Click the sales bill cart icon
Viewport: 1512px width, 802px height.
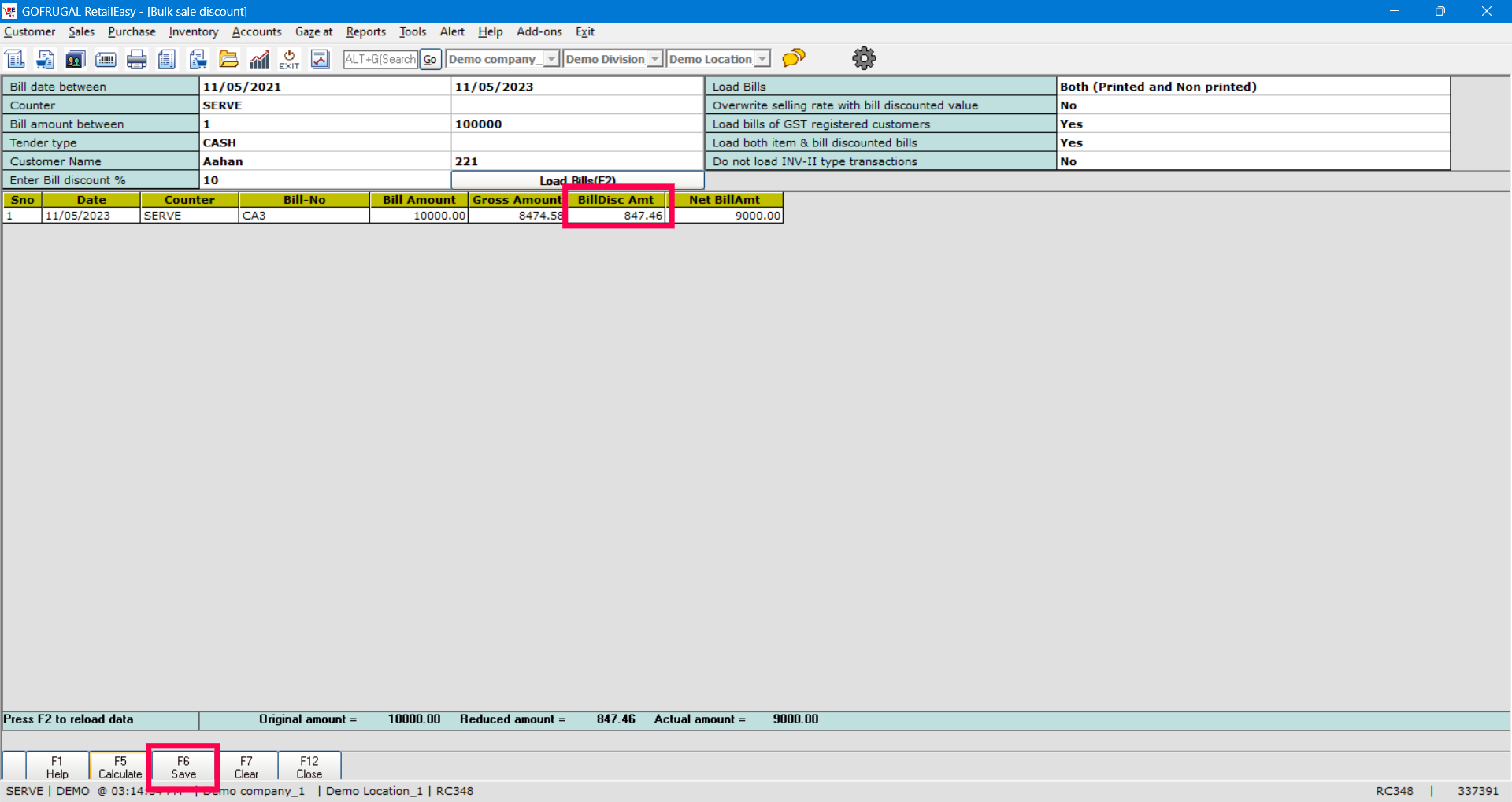(x=45, y=59)
